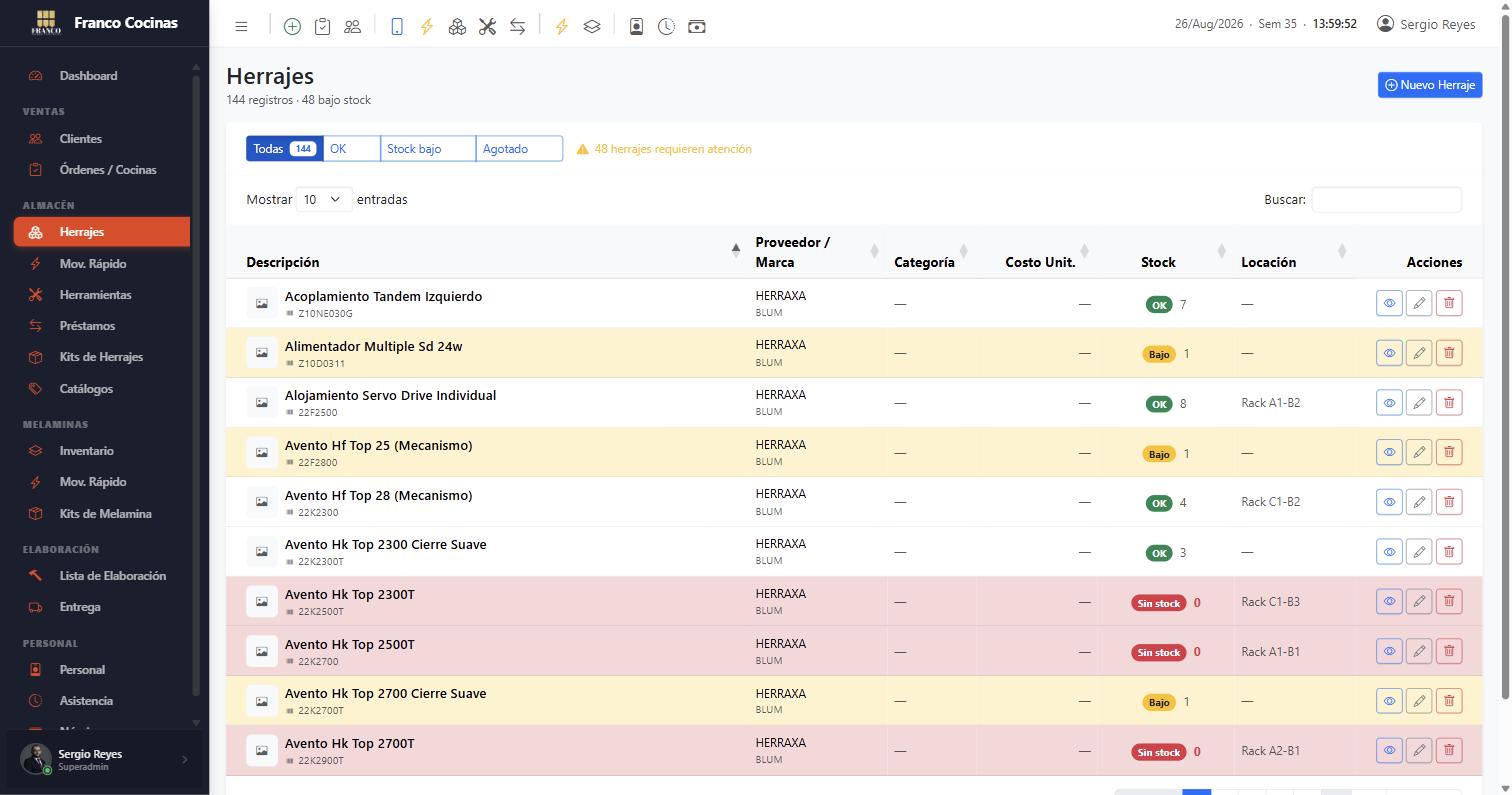Select the OK filter tab
The image size is (1512, 795).
[x=352, y=149]
